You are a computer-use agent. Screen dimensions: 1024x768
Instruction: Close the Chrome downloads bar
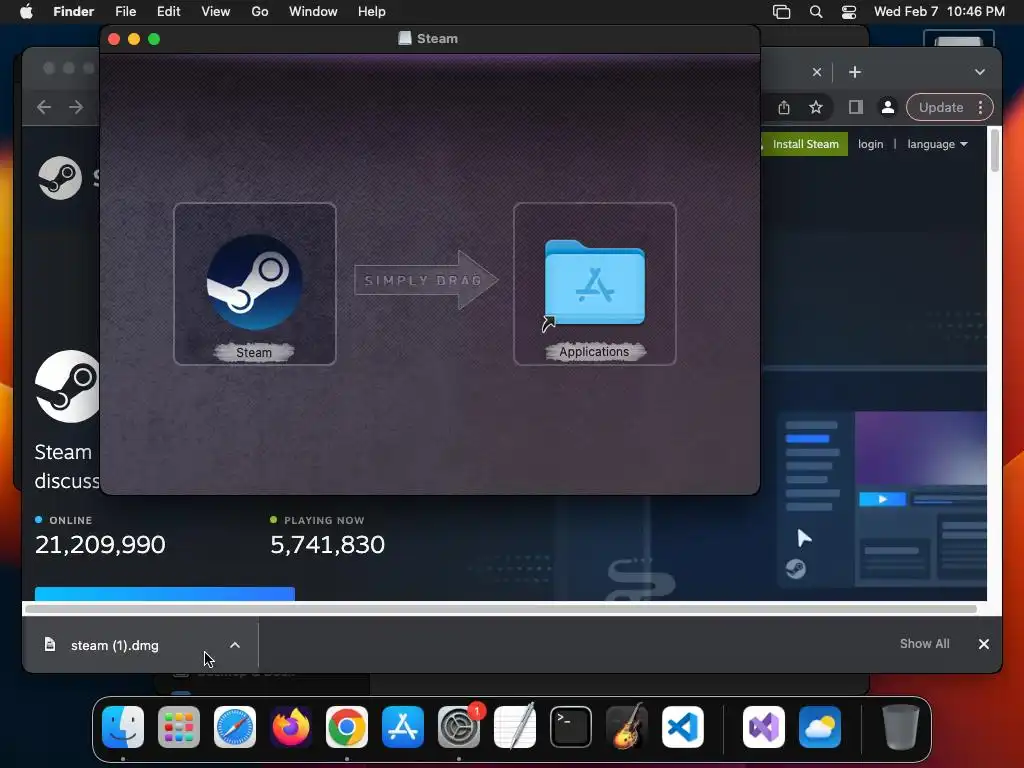point(984,644)
